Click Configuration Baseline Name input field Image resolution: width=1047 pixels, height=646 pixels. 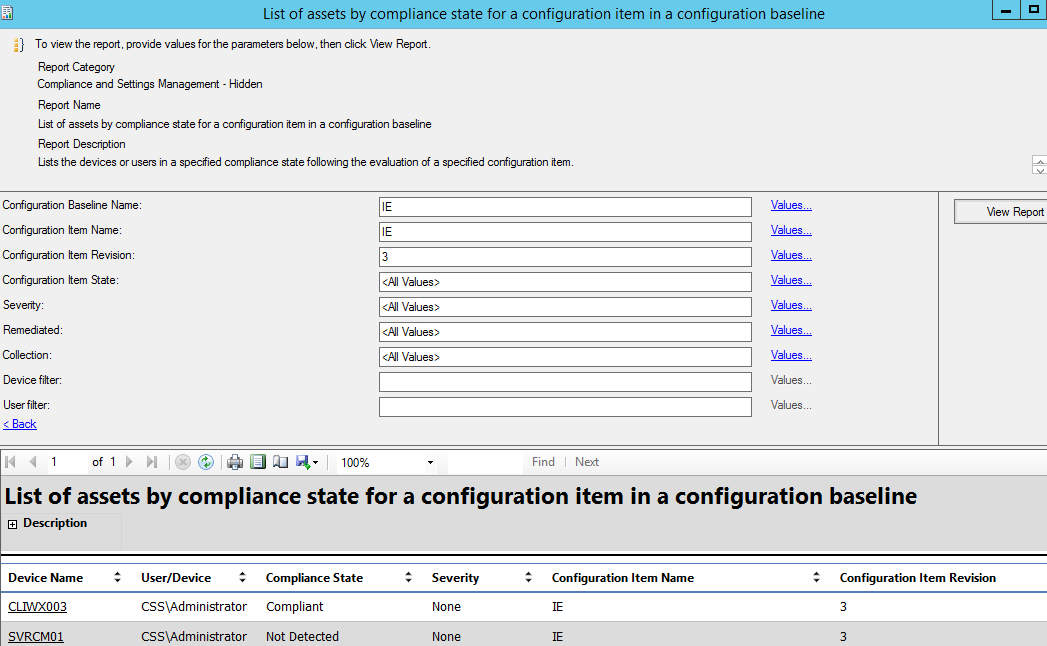pyautogui.click(x=565, y=207)
